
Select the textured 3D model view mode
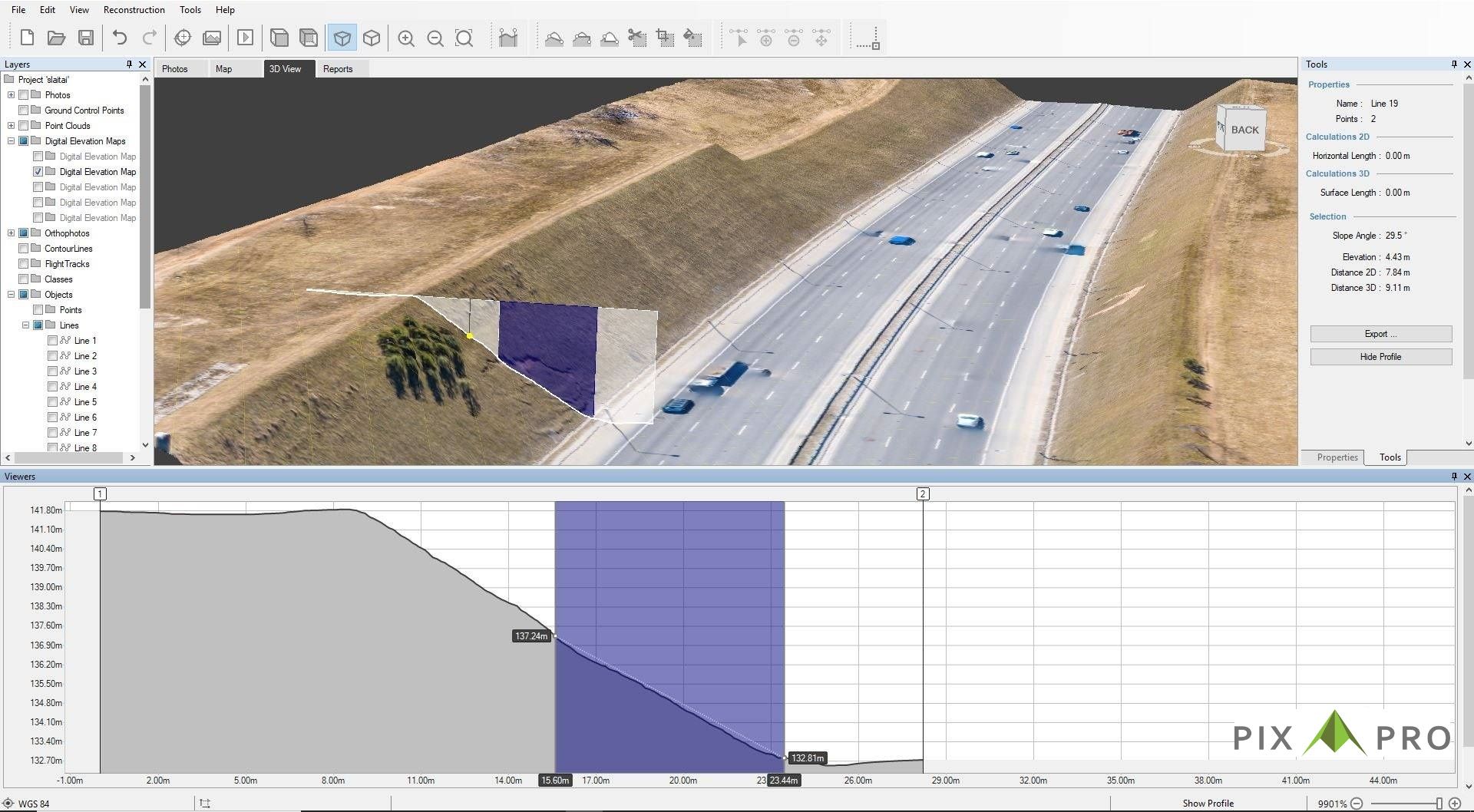tap(342, 37)
